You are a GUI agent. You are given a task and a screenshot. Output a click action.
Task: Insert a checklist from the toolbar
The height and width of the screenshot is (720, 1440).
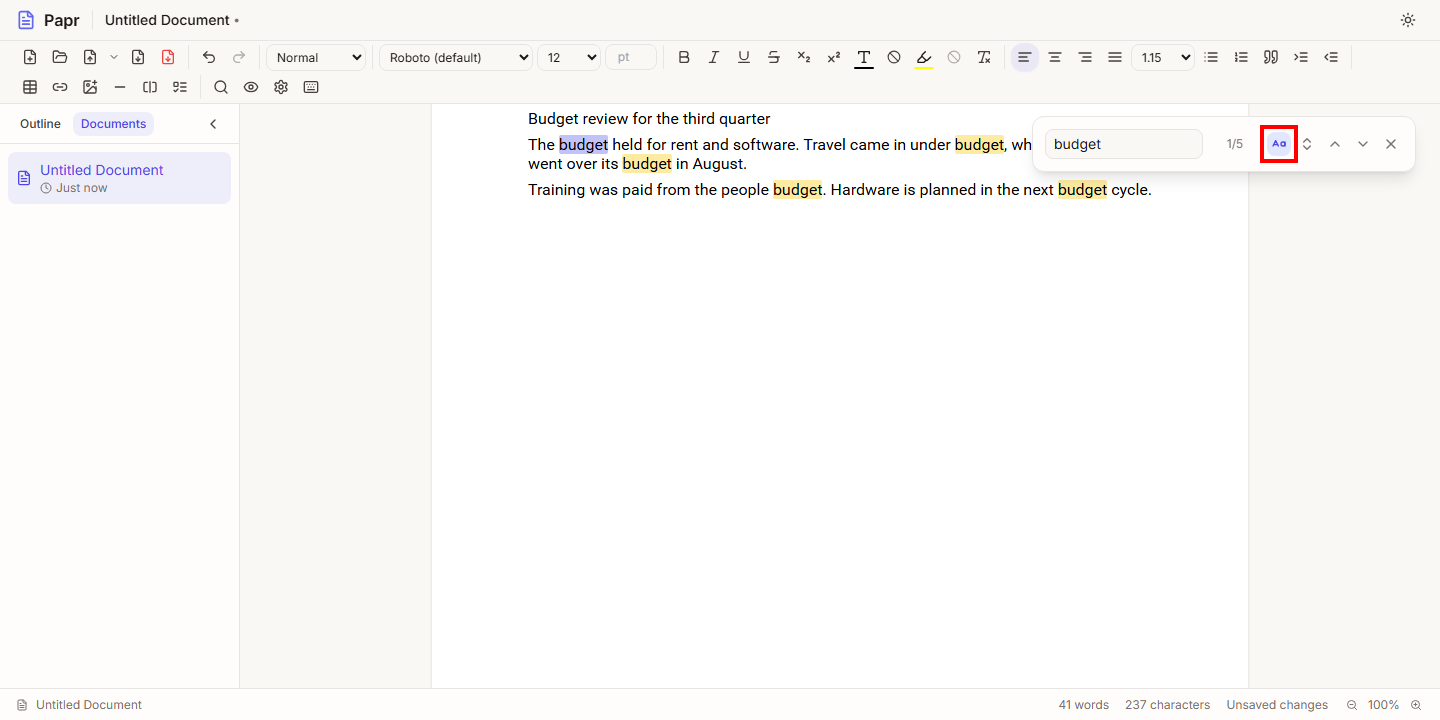coord(180,87)
